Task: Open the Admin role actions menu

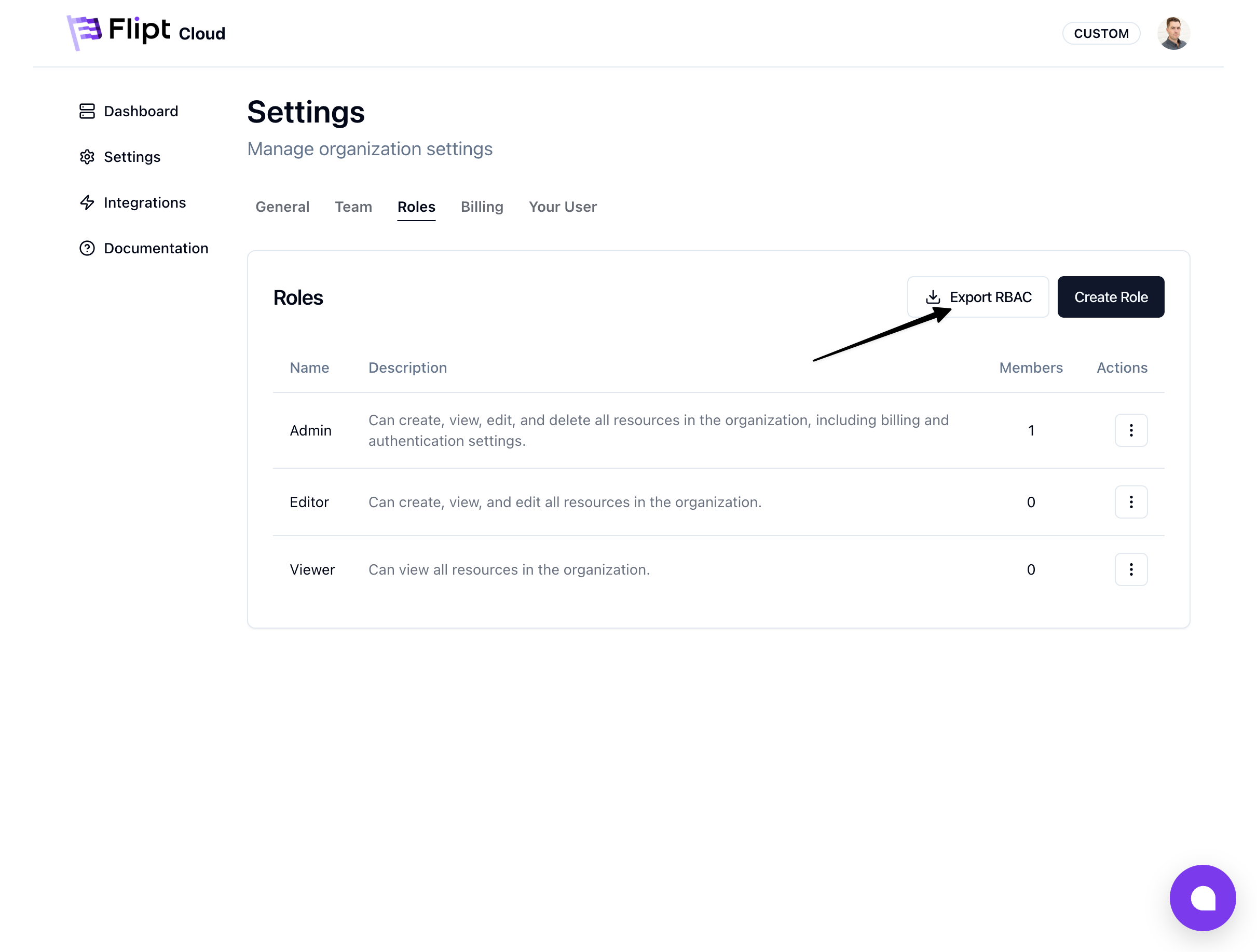Action: [x=1130, y=430]
